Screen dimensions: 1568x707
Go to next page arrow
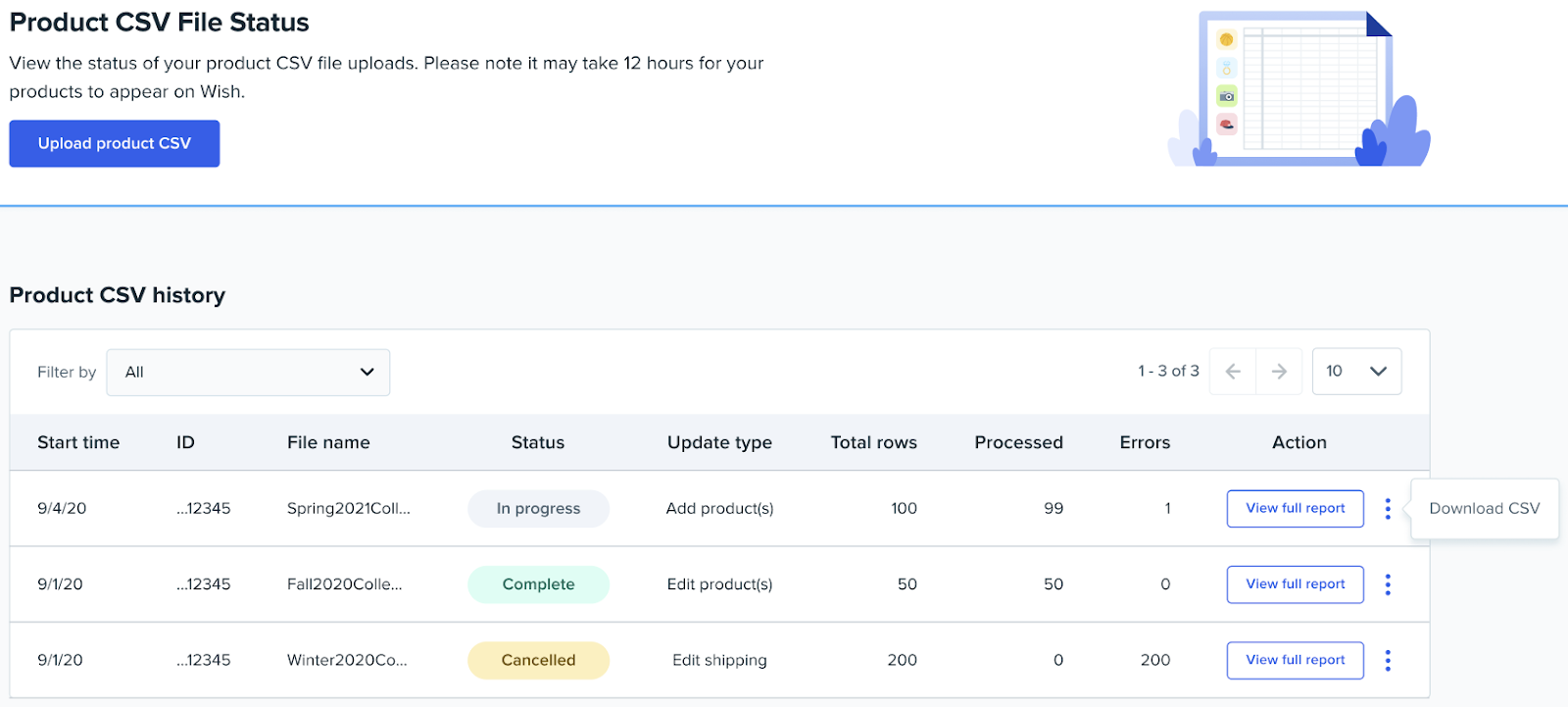[x=1279, y=372]
